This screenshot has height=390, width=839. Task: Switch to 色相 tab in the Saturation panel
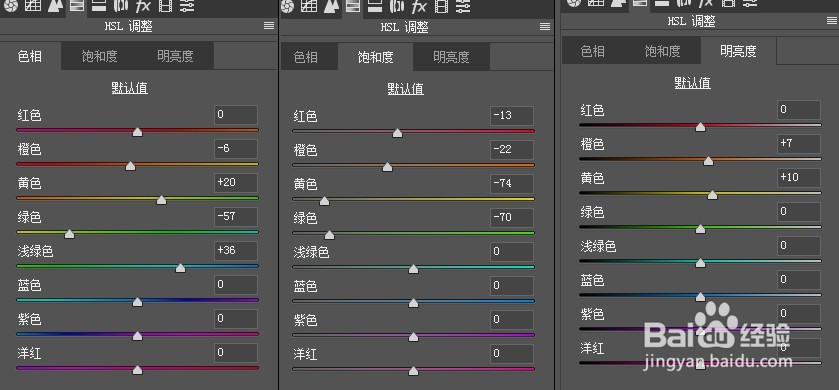(306, 57)
